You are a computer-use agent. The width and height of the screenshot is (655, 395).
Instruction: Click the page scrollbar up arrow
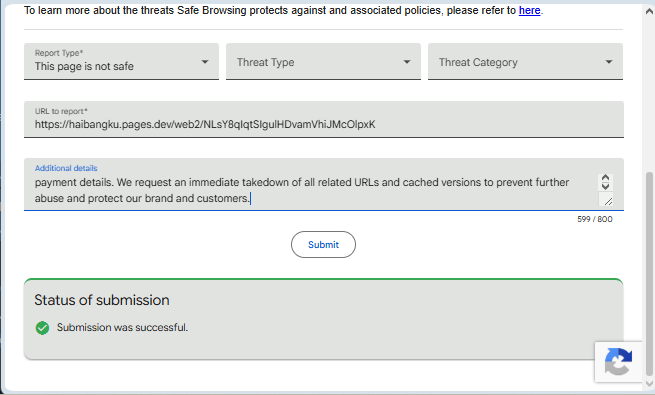(649, 11)
